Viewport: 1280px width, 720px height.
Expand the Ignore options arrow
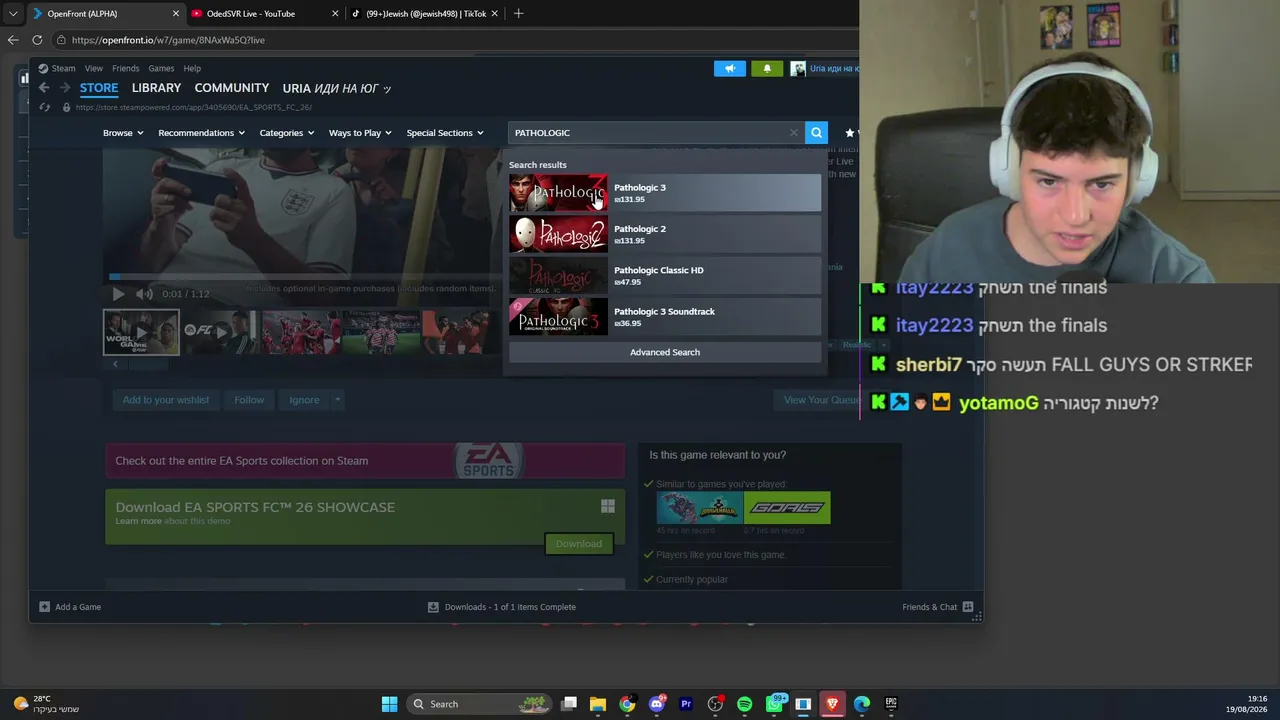pyautogui.click(x=337, y=400)
